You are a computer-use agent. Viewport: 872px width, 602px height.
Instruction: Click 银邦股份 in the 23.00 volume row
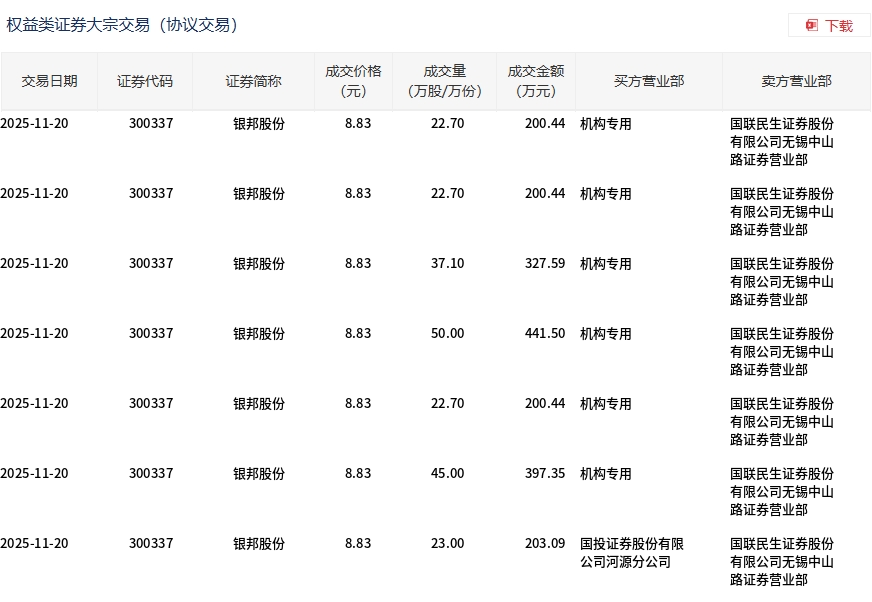(x=259, y=544)
